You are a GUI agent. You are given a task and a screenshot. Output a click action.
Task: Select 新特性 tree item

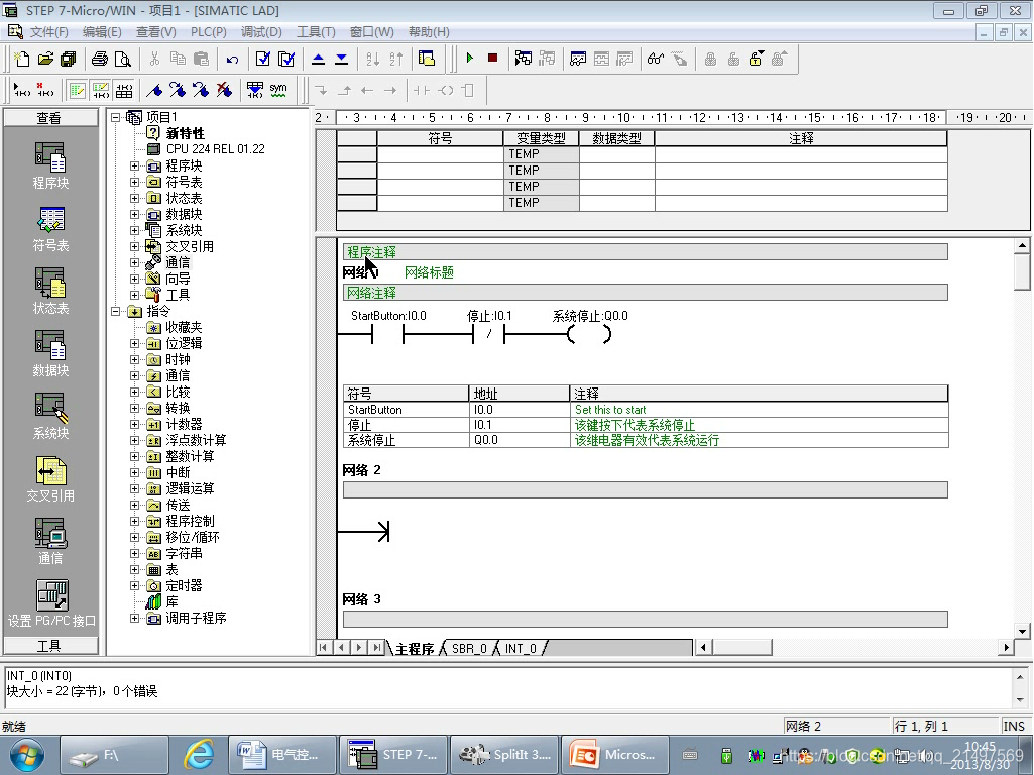[x=185, y=133]
